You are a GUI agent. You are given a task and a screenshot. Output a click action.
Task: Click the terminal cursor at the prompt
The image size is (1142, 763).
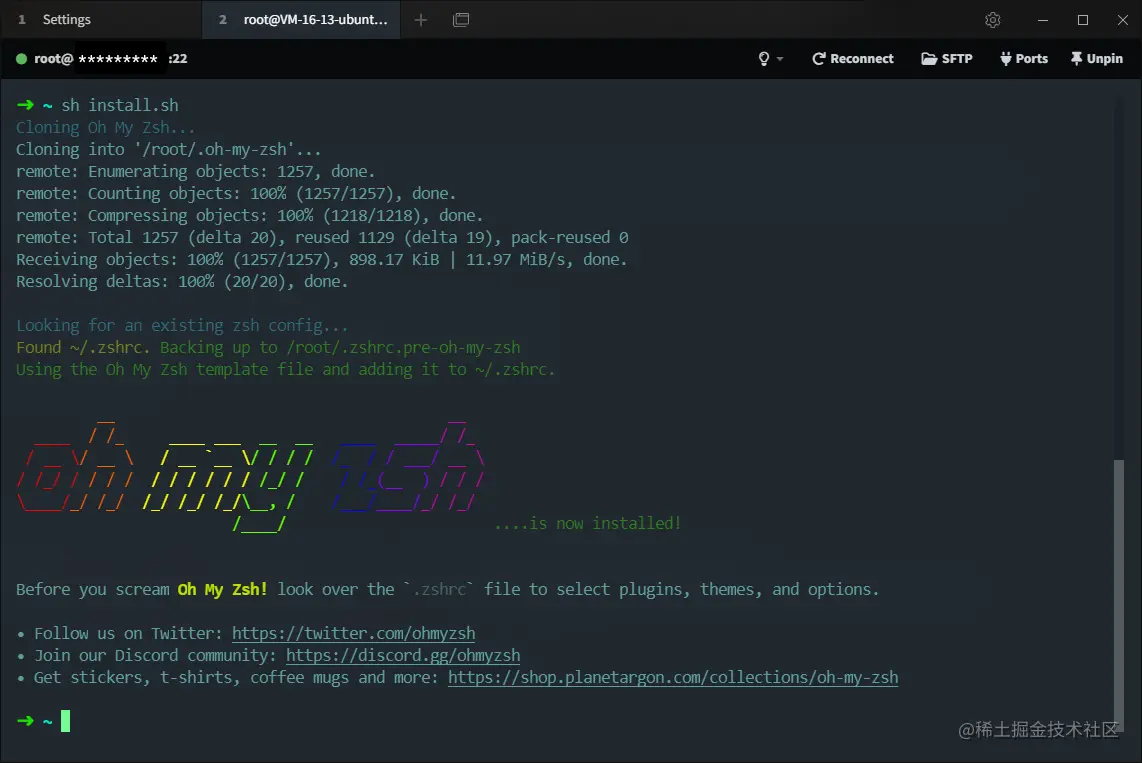[64, 720]
